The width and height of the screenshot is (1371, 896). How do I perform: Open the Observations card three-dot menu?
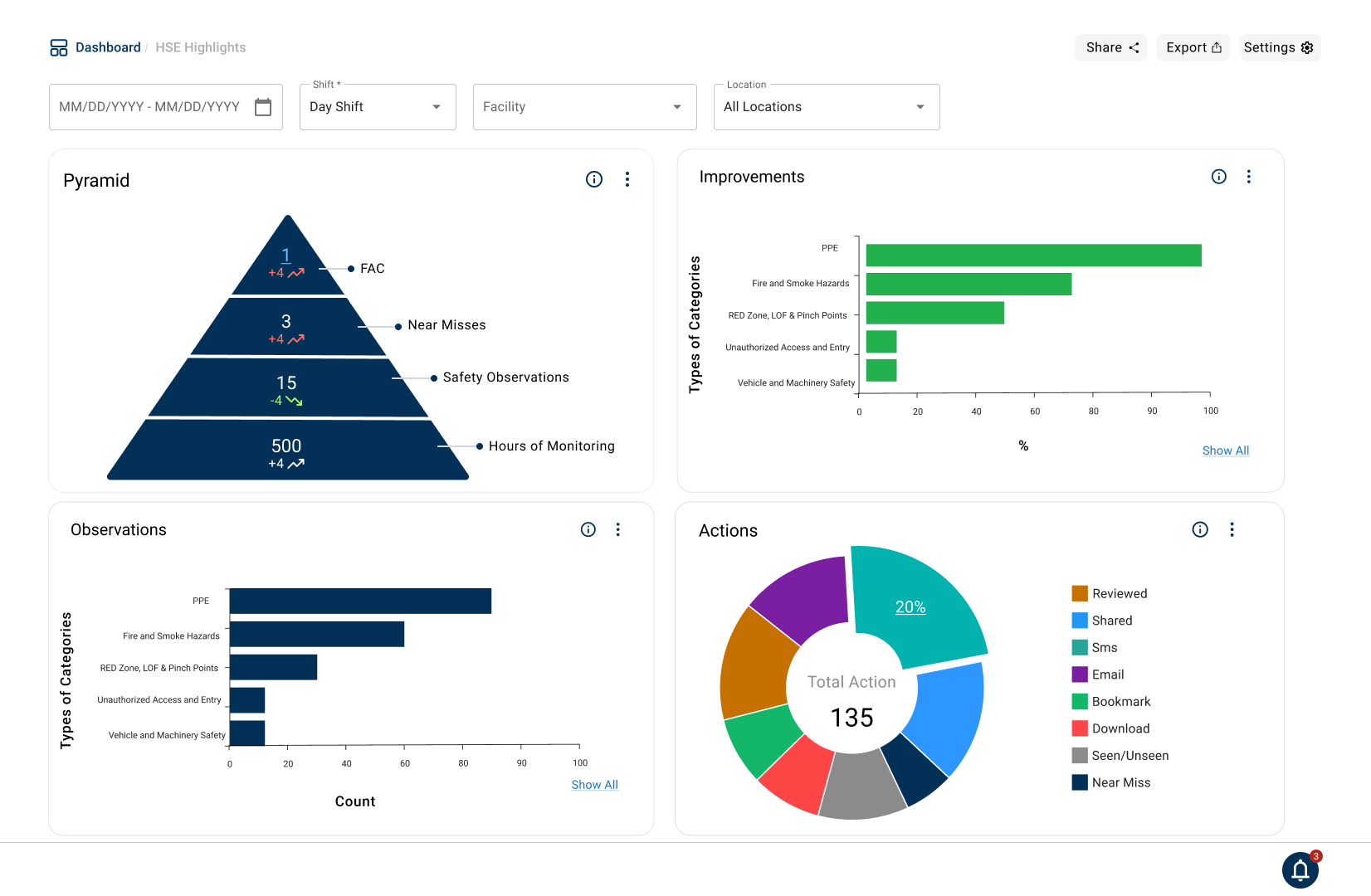618,529
